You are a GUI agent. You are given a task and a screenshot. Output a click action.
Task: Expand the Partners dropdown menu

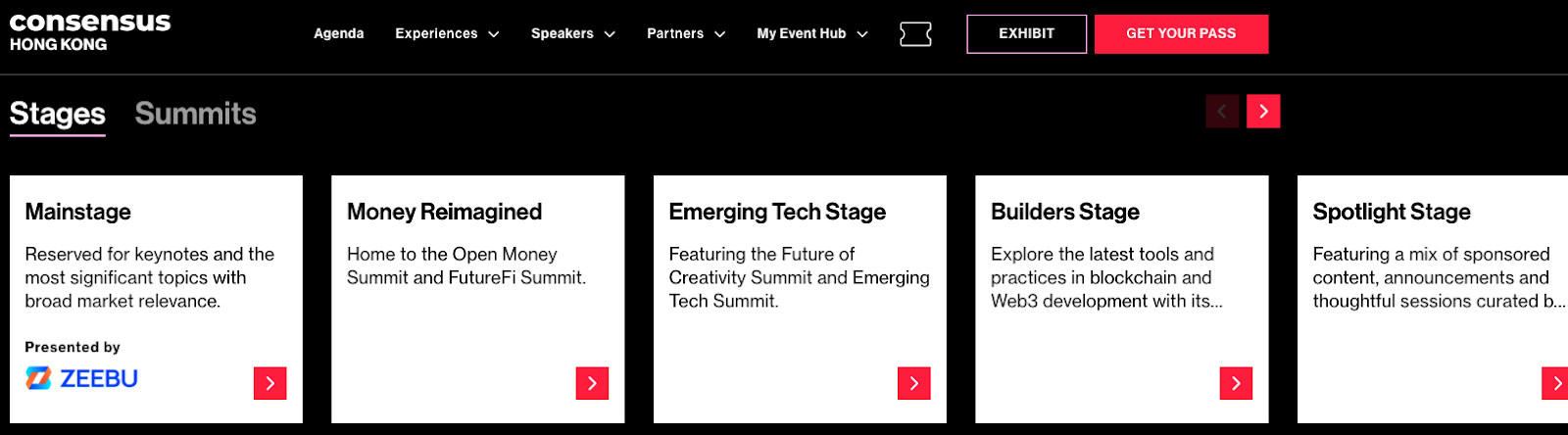click(x=686, y=33)
